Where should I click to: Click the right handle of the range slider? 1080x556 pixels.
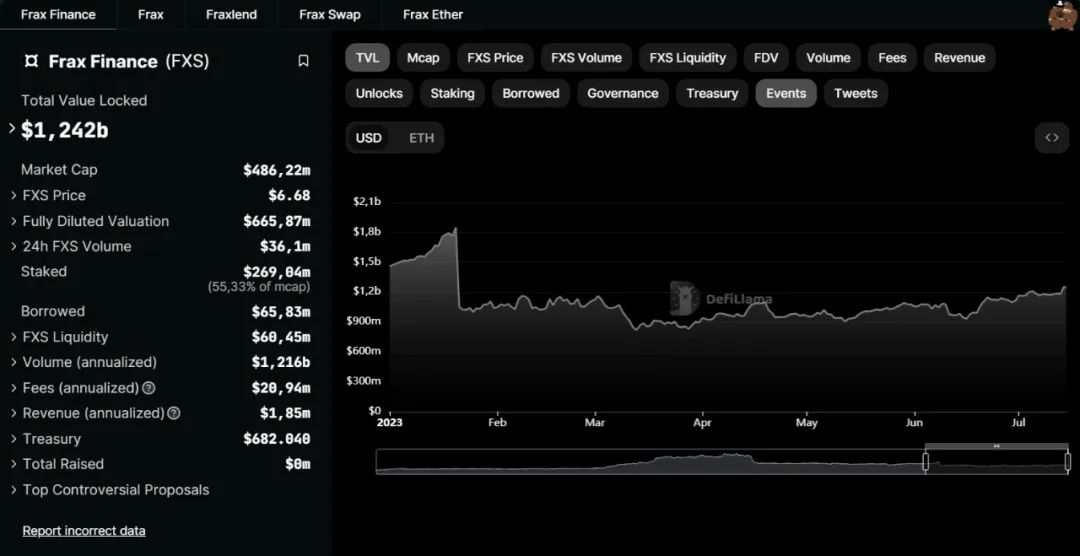pyautogui.click(x=1068, y=462)
